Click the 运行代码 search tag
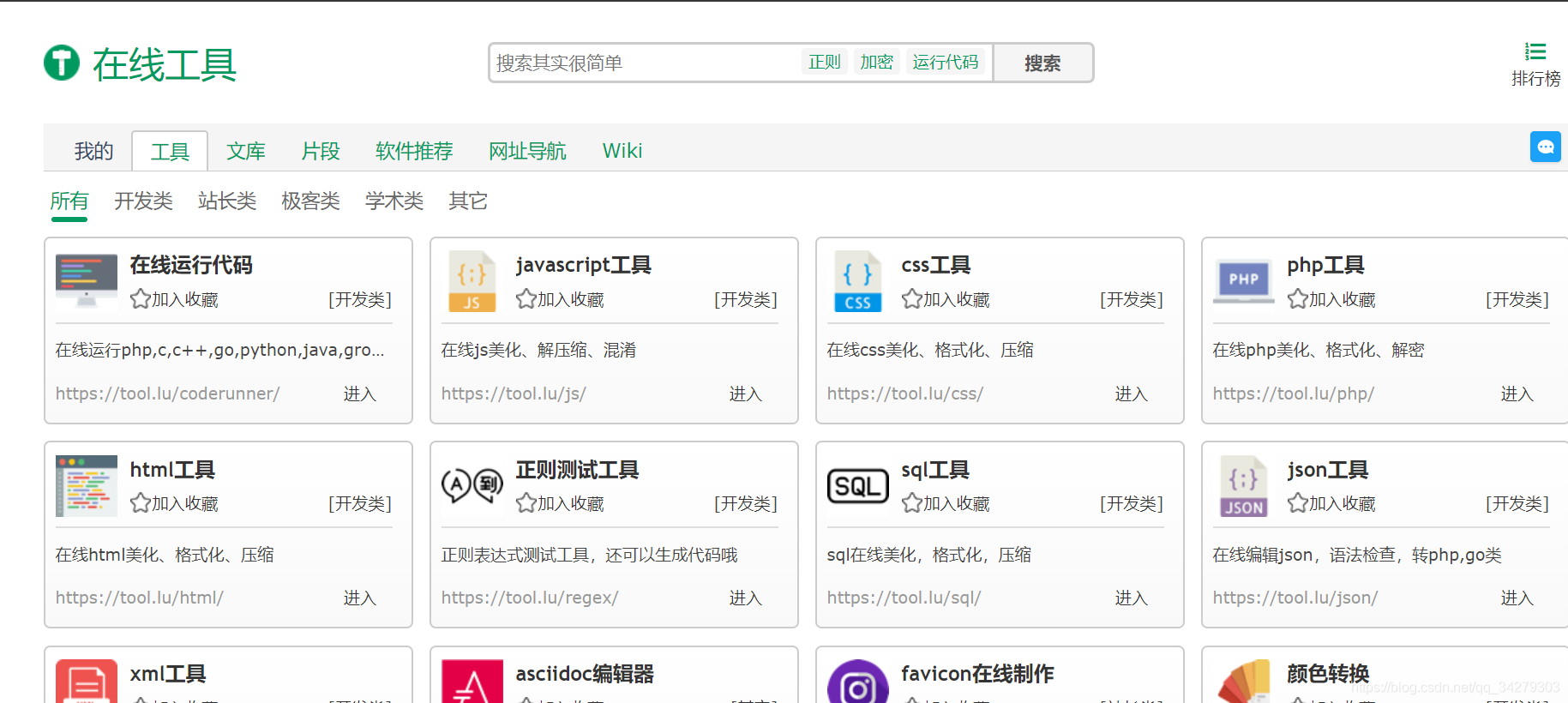This screenshot has width=1568, height=703. tap(945, 62)
